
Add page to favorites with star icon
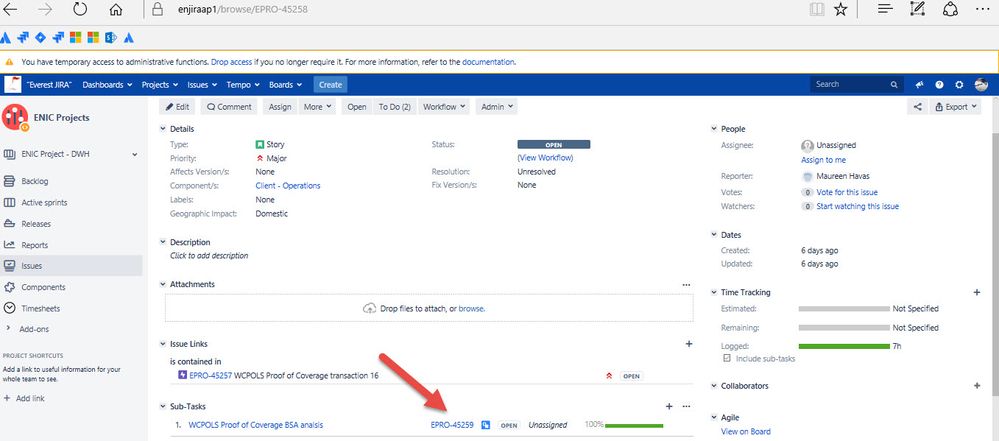click(841, 10)
